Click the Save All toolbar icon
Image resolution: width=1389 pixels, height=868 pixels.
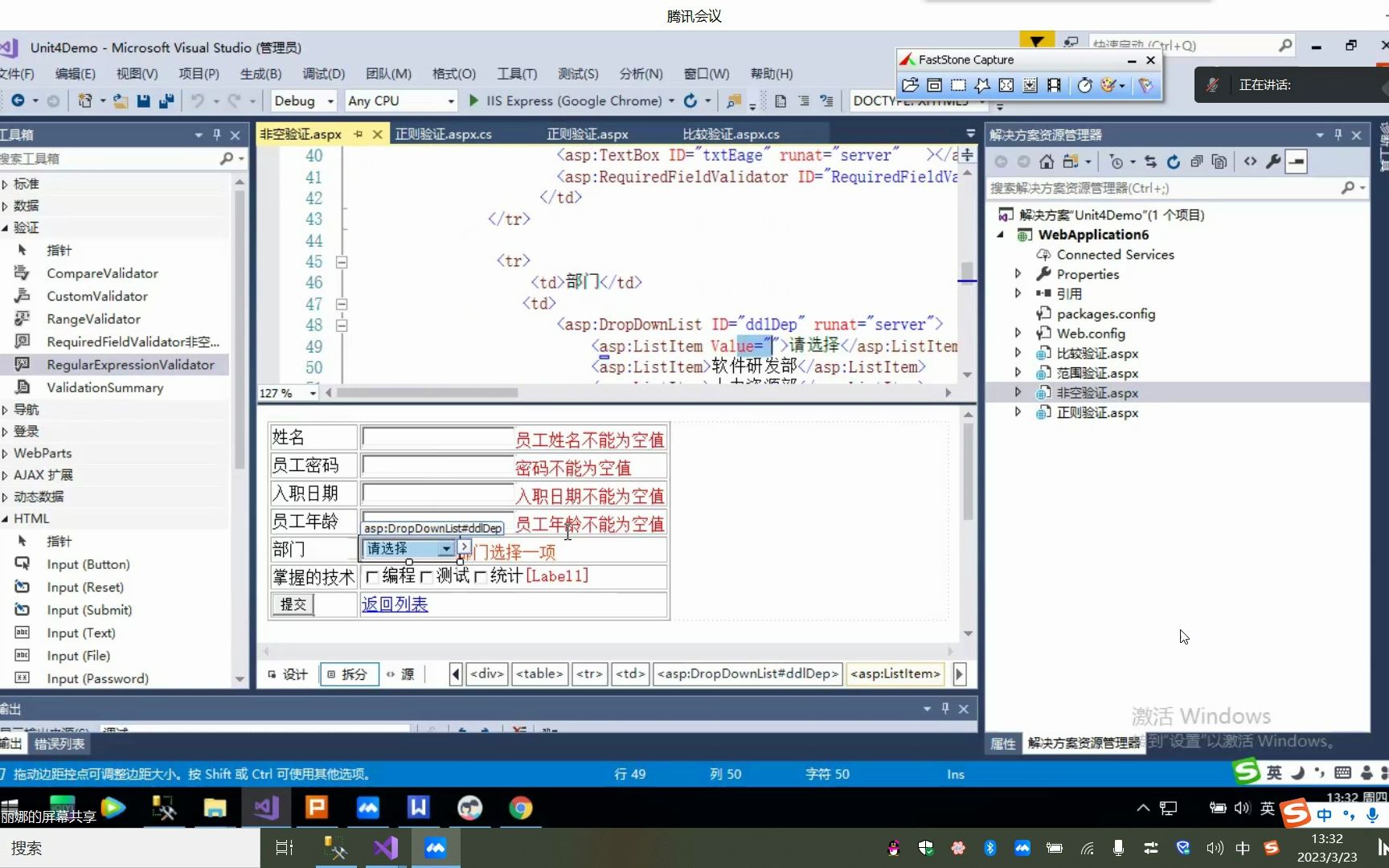(x=166, y=100)
